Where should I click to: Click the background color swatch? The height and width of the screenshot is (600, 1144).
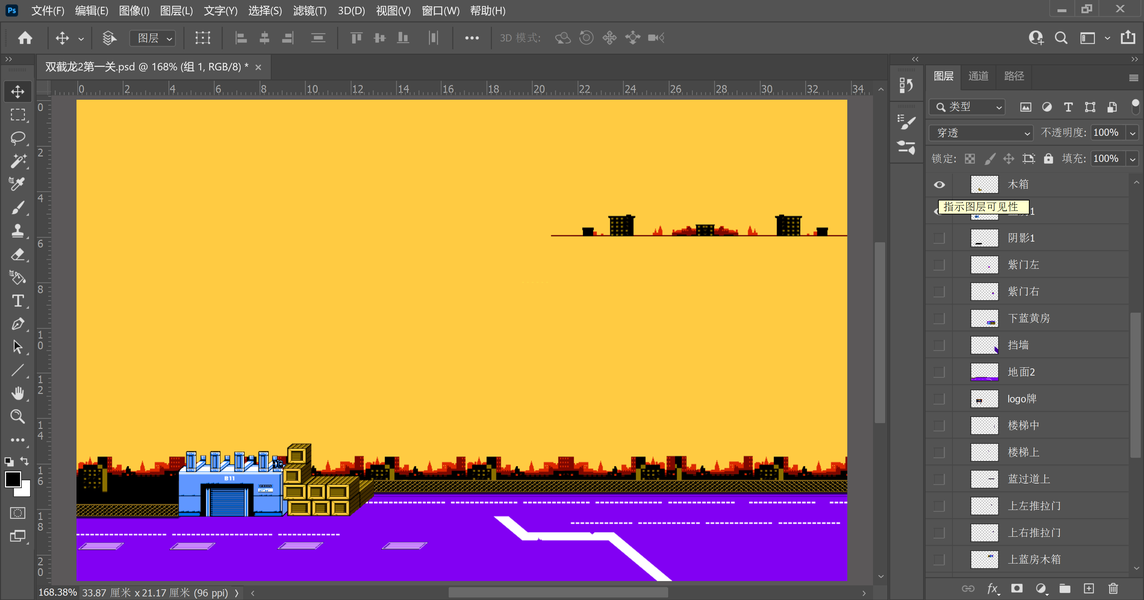click(25, 490)
